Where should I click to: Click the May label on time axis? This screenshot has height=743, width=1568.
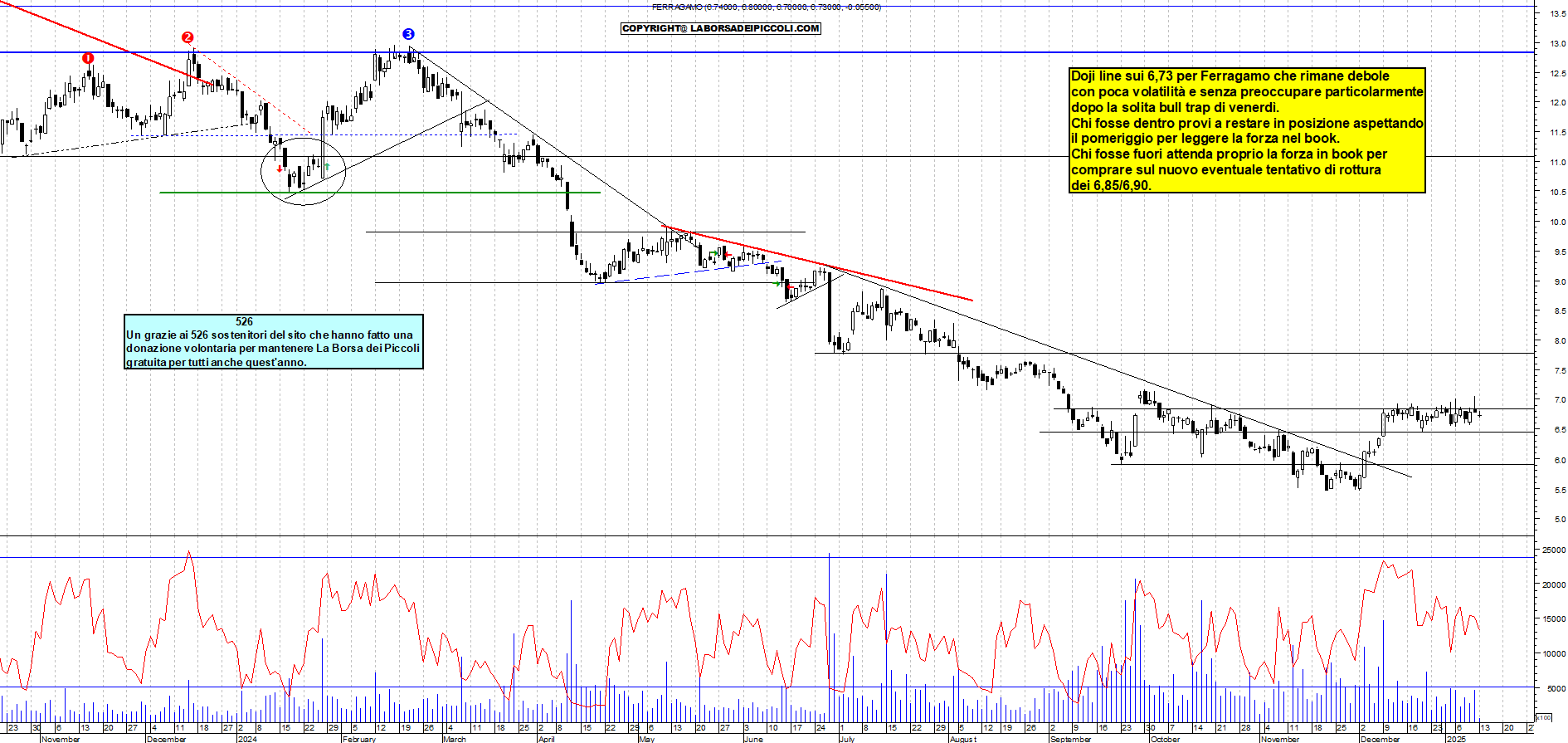point(647,739)
